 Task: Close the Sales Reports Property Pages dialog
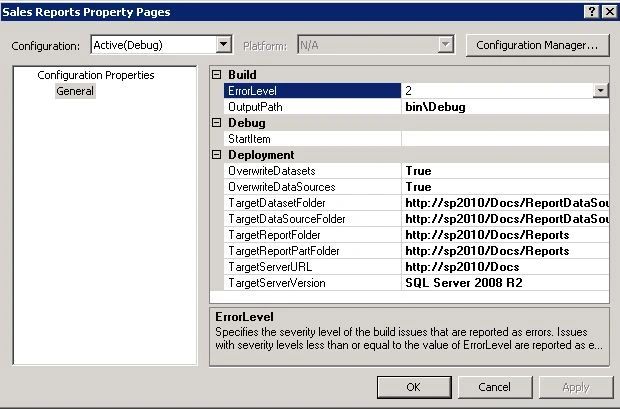click(609, 12)
